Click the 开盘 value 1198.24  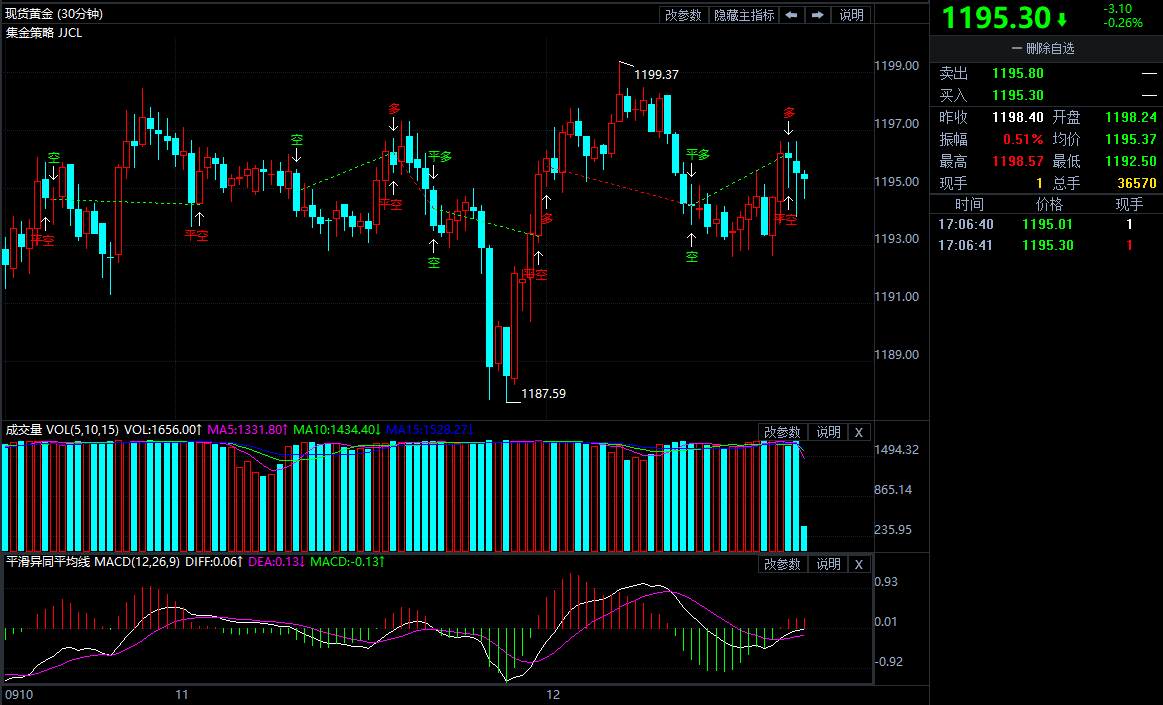coord(1130,117)
